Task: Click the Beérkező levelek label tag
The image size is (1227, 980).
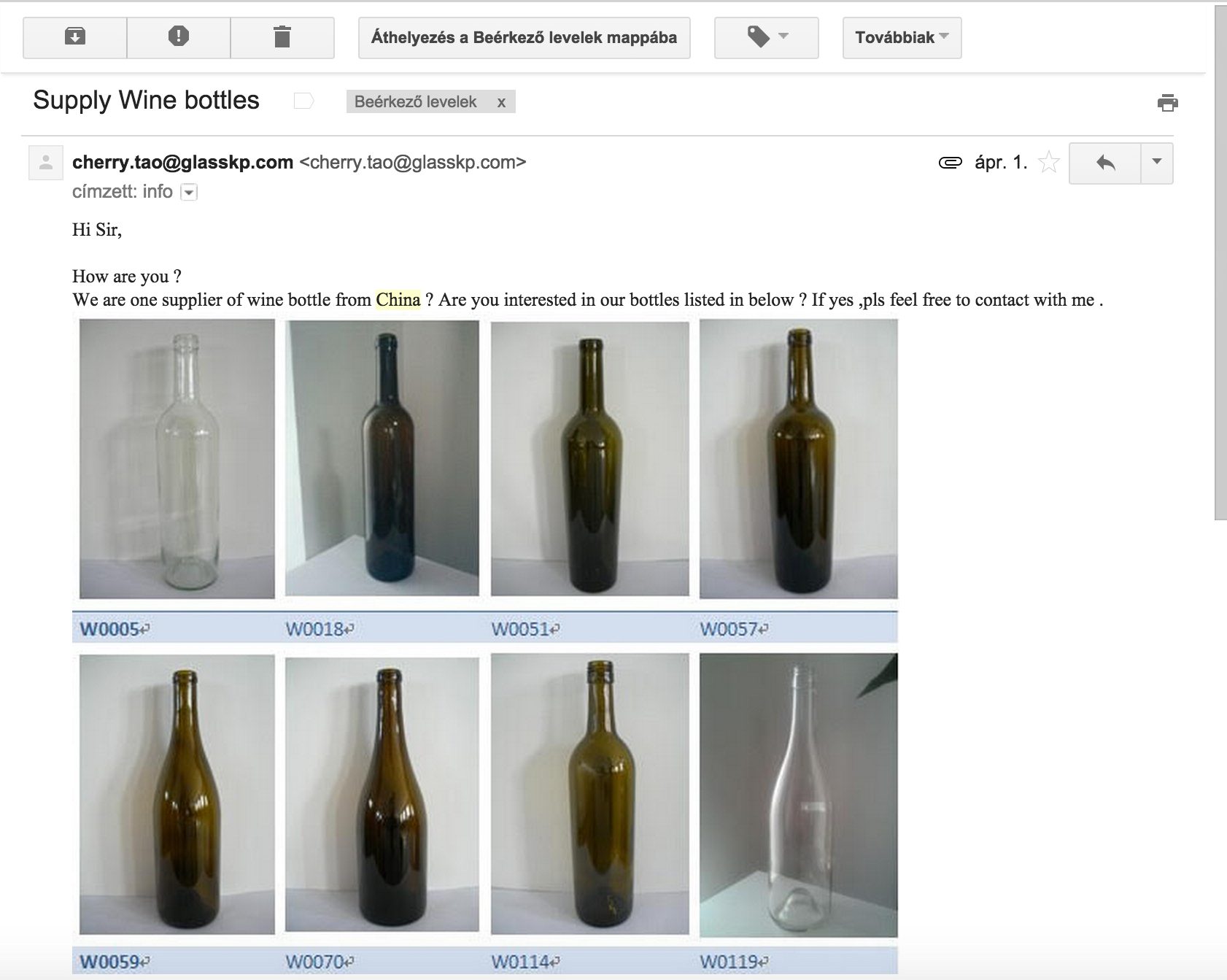Action: point(416,101)
